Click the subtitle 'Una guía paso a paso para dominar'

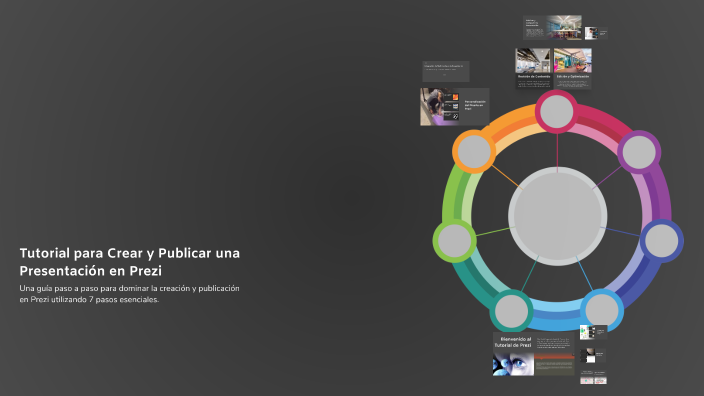pyautogui.click(x=129, y=294)
